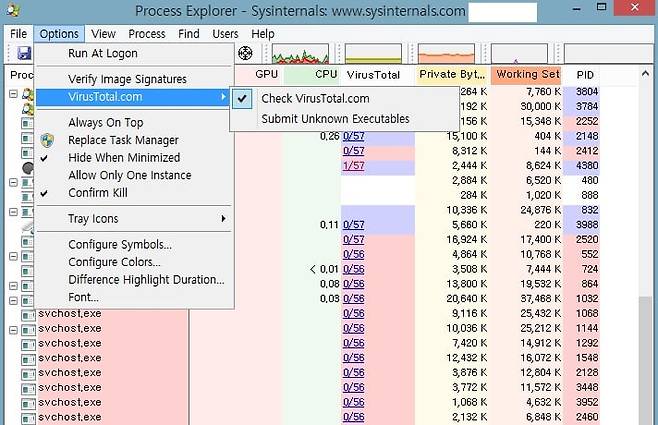Open Configure Colors... dialog

116,262
